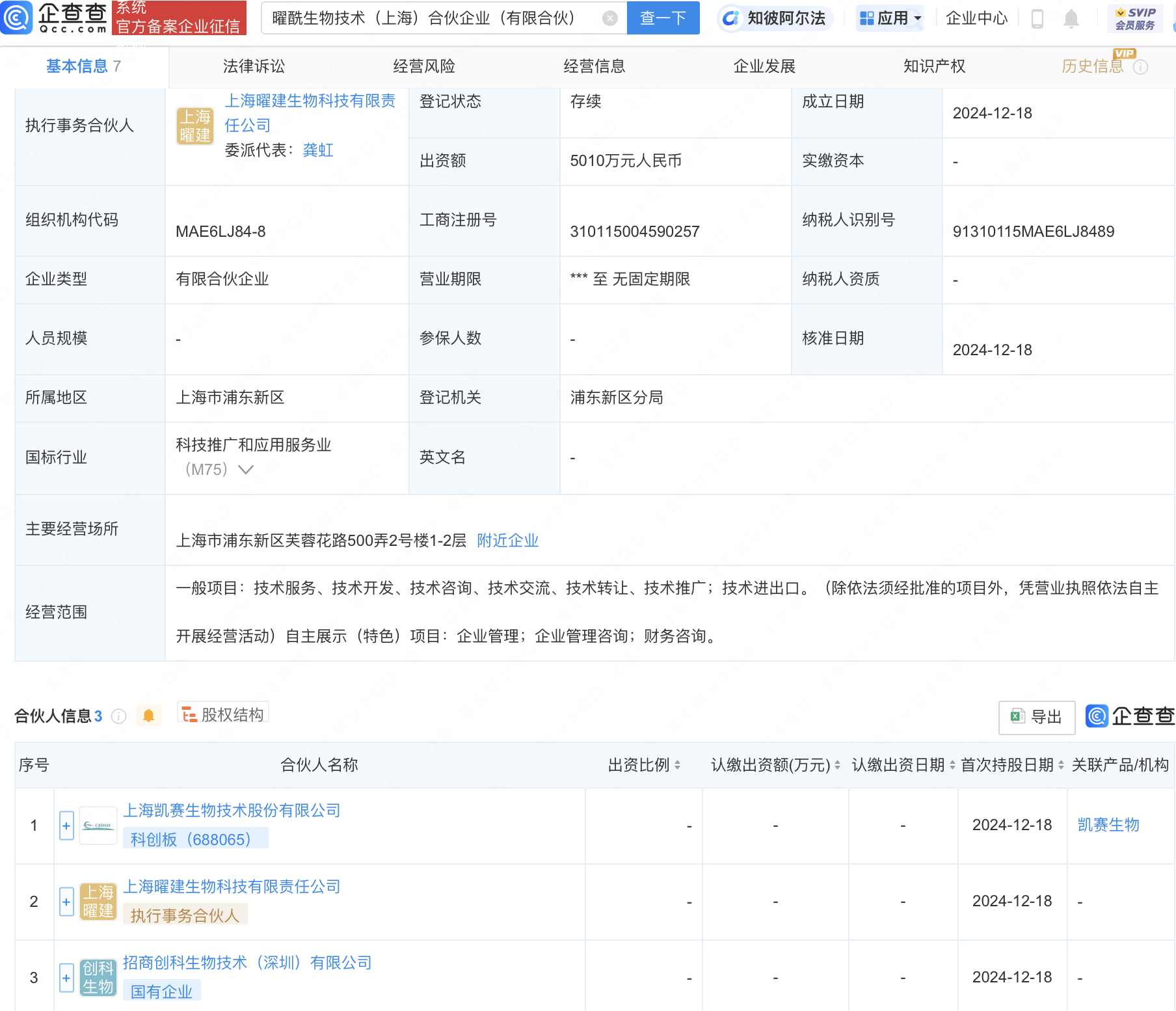
Task: Clear the search box with the X icon
Action: [x=609, y=18]
